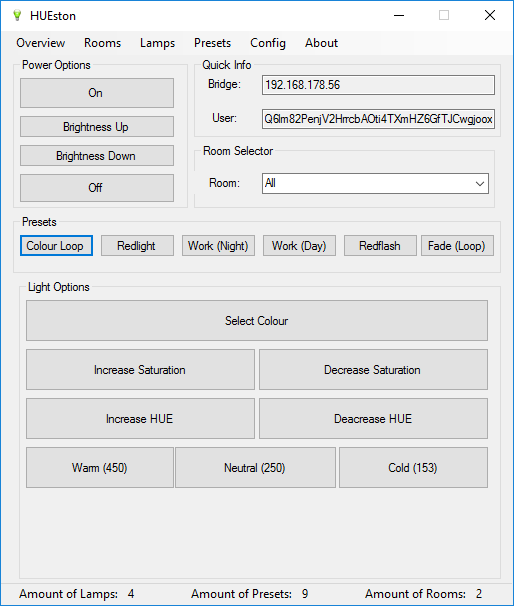Open the Rooms menu
This screenshot has height=606, width=514.
[102, 43]
